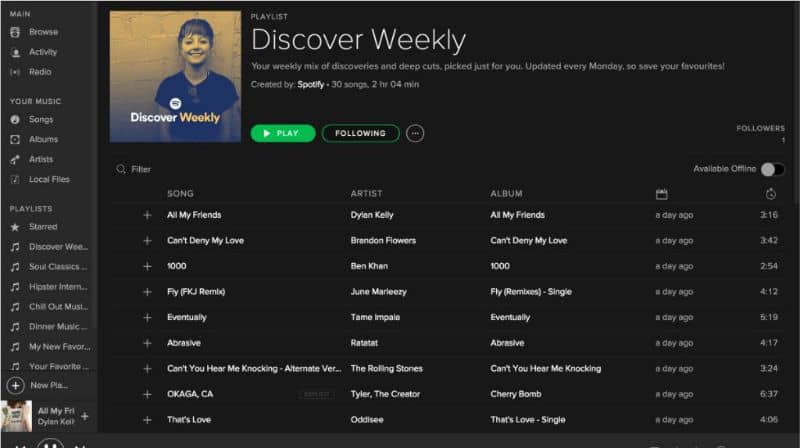800x448 pixels.
Task: Click artist Ben Khan
Action: [369, 266]
